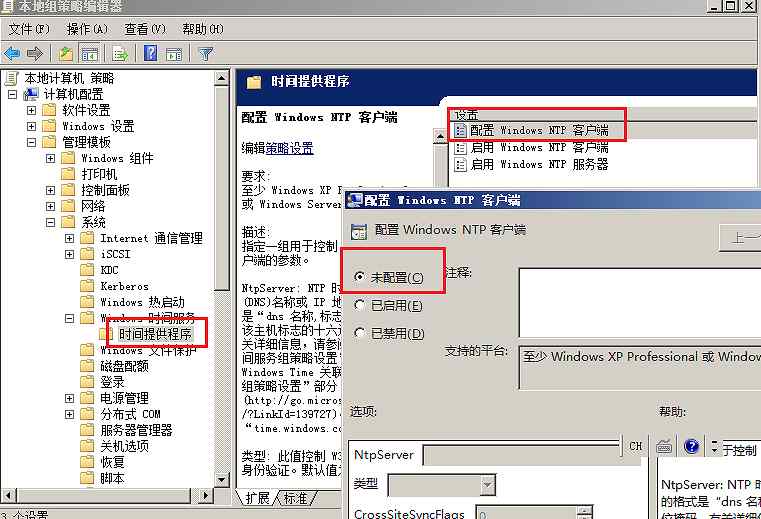Click the tree pane vertical scrollbar thumb
This screenshot has height=519, width=761.
coord(221,189)
